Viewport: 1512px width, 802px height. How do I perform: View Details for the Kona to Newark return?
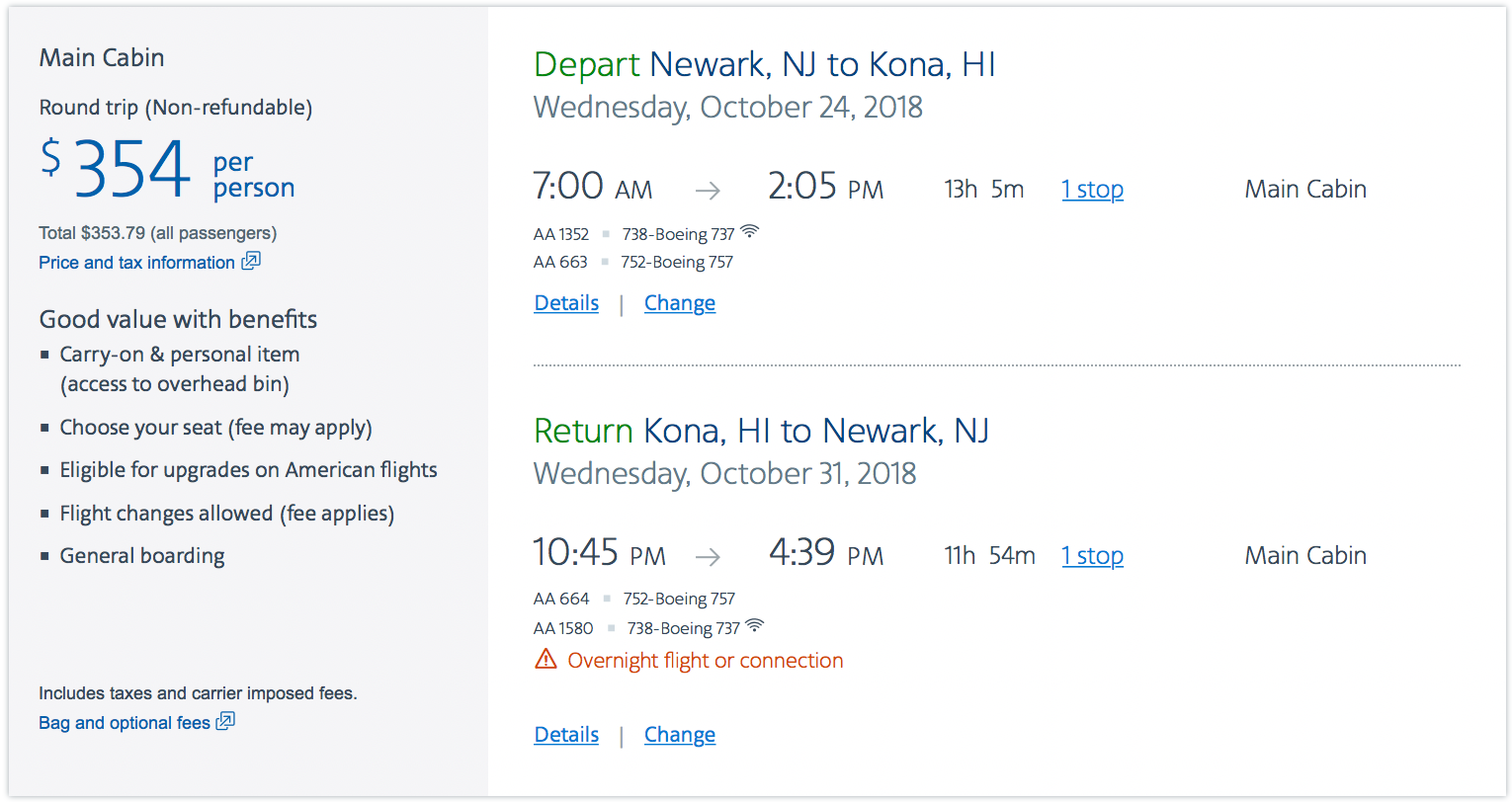click(566, 735)
